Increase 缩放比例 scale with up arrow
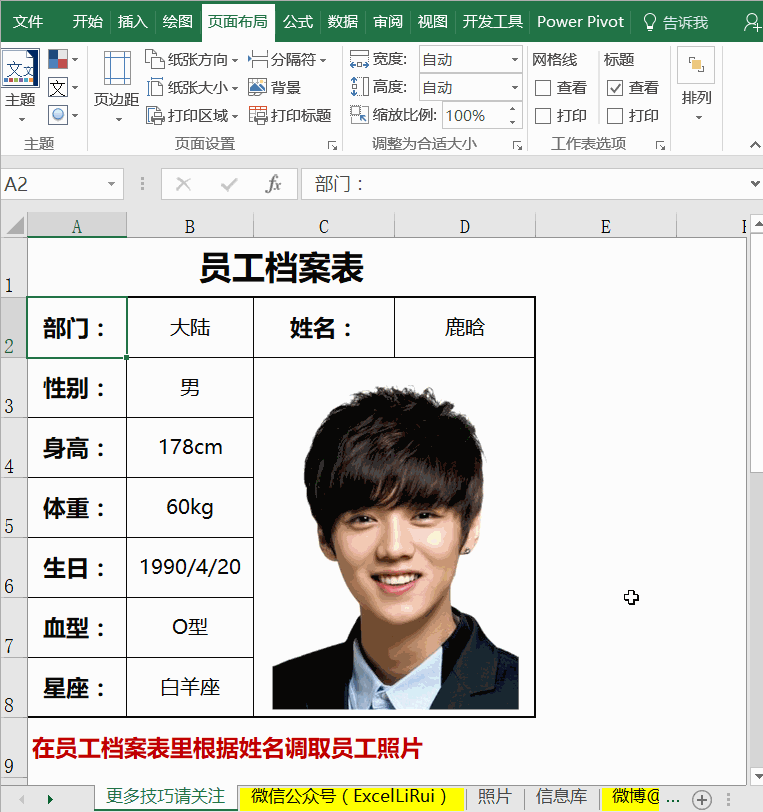Viewport: 763px width, 812px height. pyautogui.click(x=512, y=109)
